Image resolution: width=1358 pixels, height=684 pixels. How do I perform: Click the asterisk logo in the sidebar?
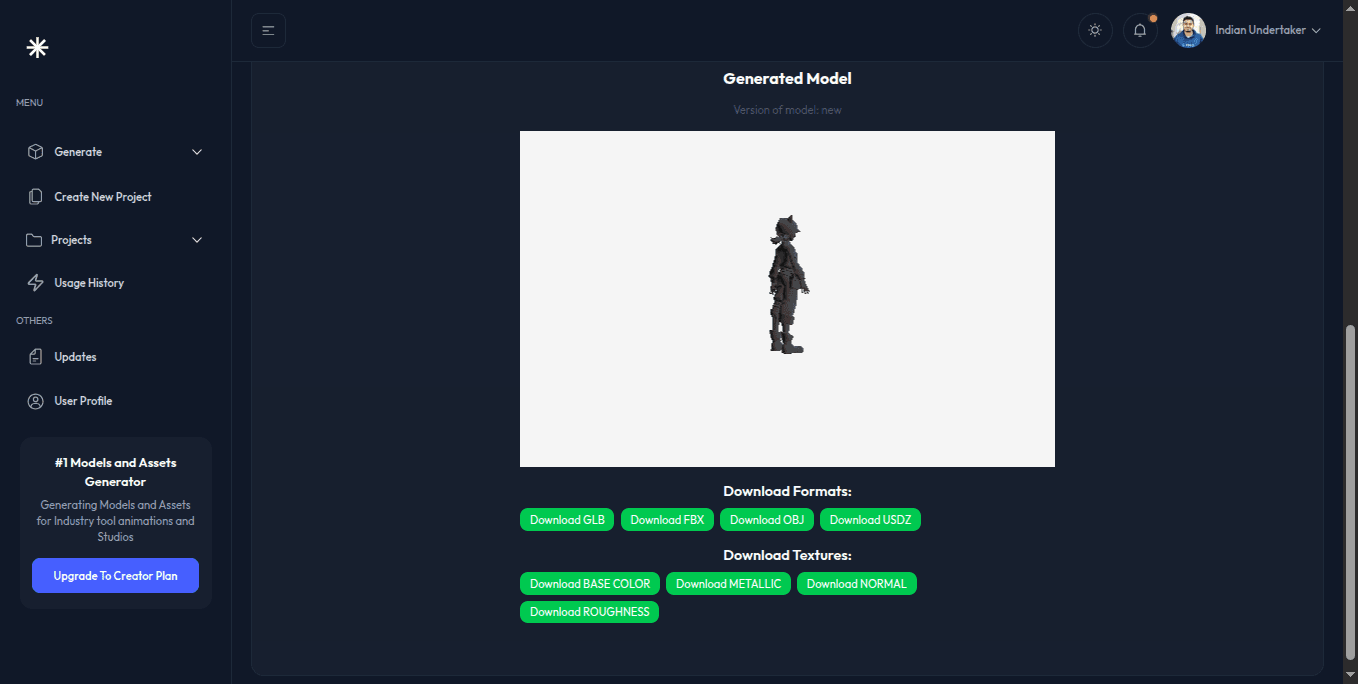[37, 47]
